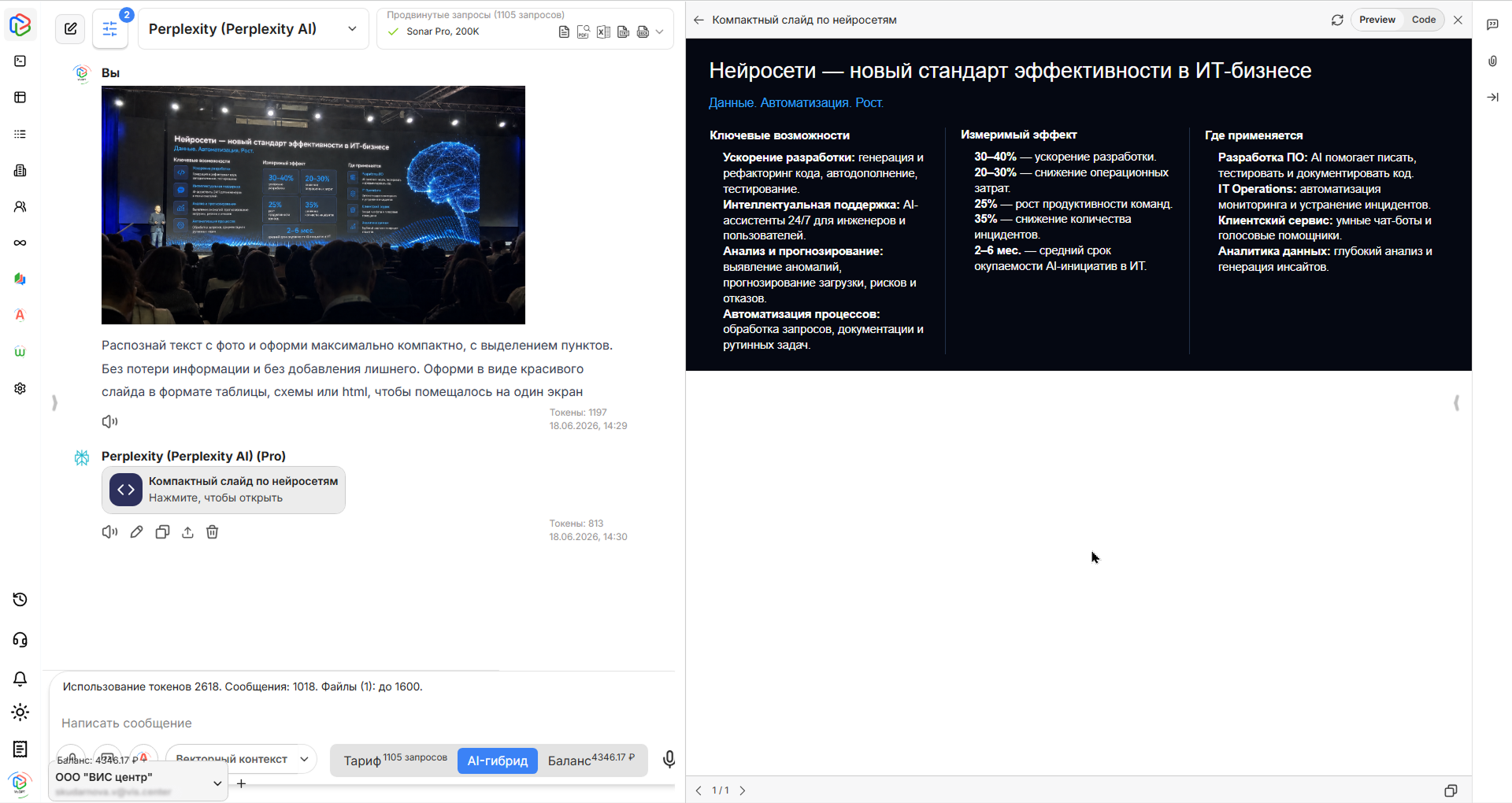Image resolution: width=1512 pixels, height=803 pixels.
Task: Go to previous slide page
Action: (x=699, y=790)
